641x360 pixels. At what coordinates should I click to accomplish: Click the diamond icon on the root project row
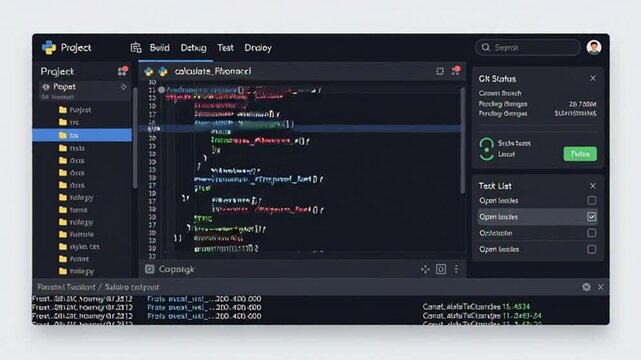point(123,87)
